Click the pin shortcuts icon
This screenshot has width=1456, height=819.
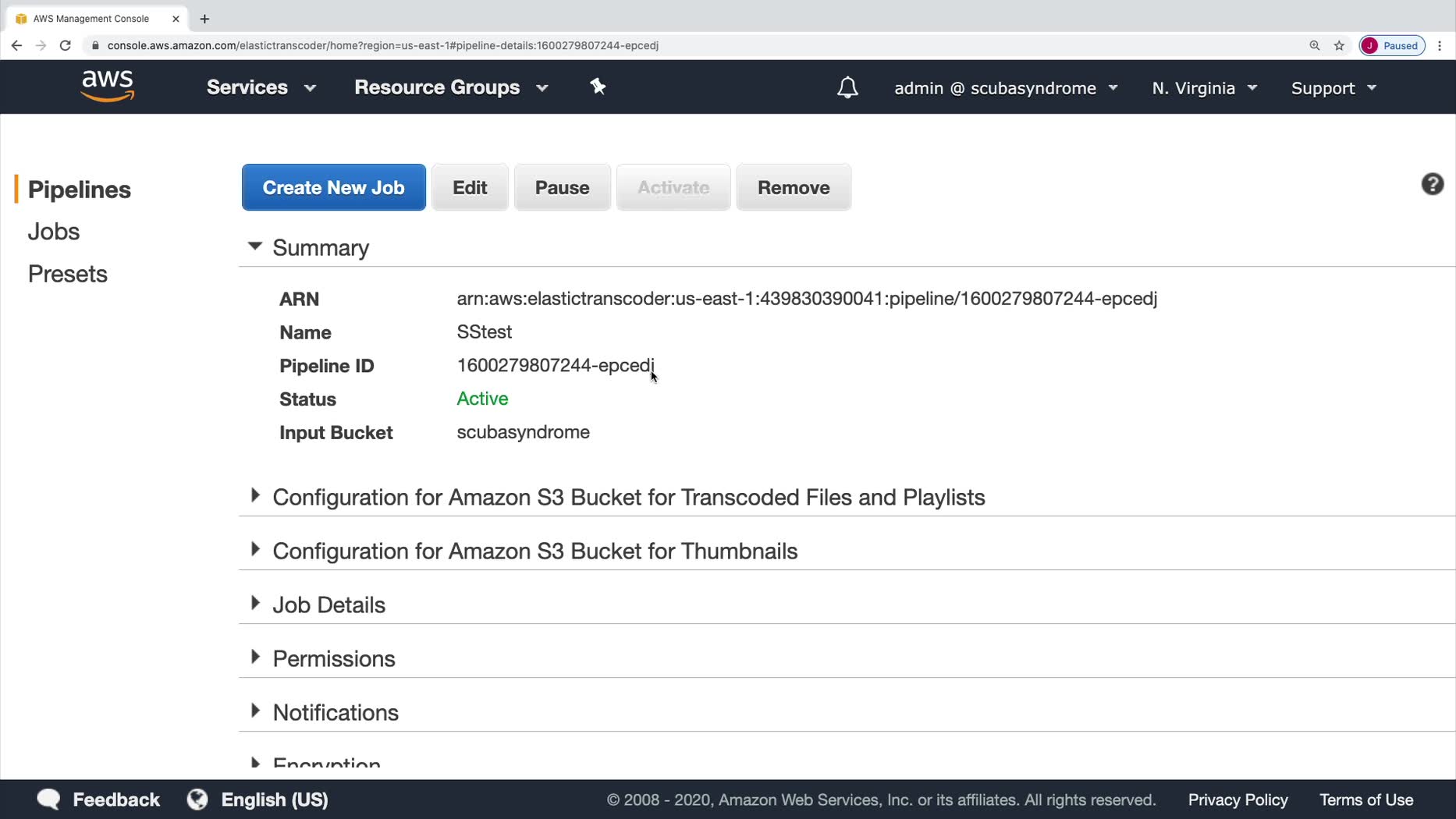(598, 87)
